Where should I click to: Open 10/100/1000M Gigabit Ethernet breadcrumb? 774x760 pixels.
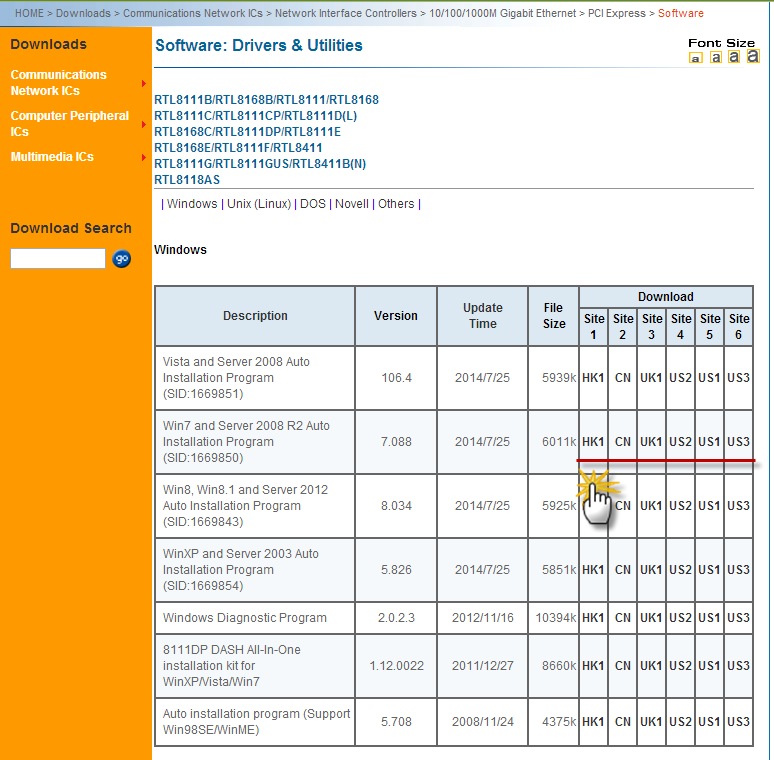(x=503, y=13)
